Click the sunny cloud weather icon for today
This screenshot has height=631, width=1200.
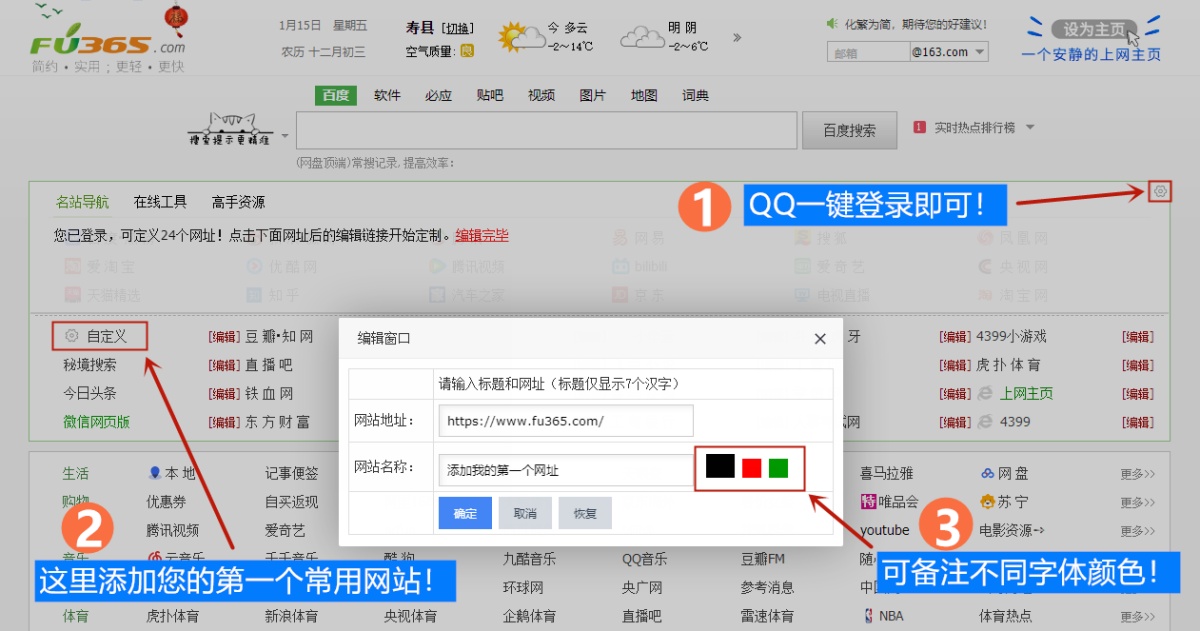pyautogui.click(x=519, y=38)
